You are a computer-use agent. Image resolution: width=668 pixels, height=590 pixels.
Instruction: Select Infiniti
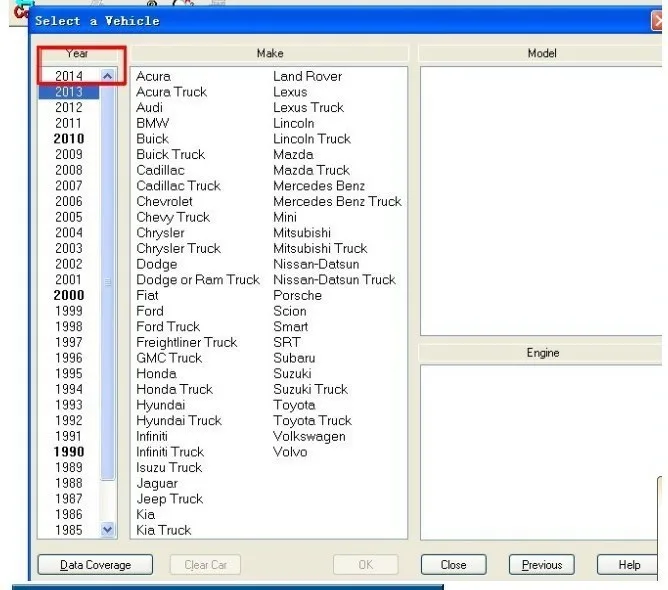(x=152, y=436)
